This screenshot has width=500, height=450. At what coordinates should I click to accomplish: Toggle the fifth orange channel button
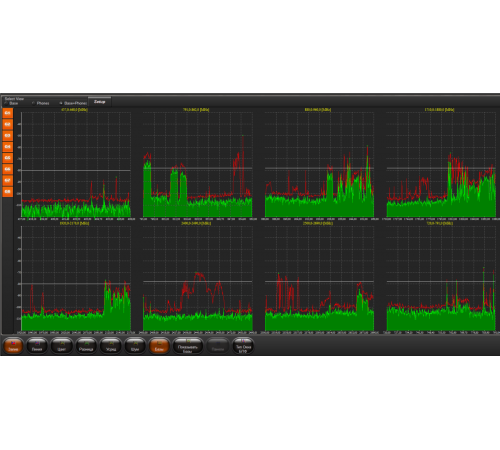tap(8, 158)
